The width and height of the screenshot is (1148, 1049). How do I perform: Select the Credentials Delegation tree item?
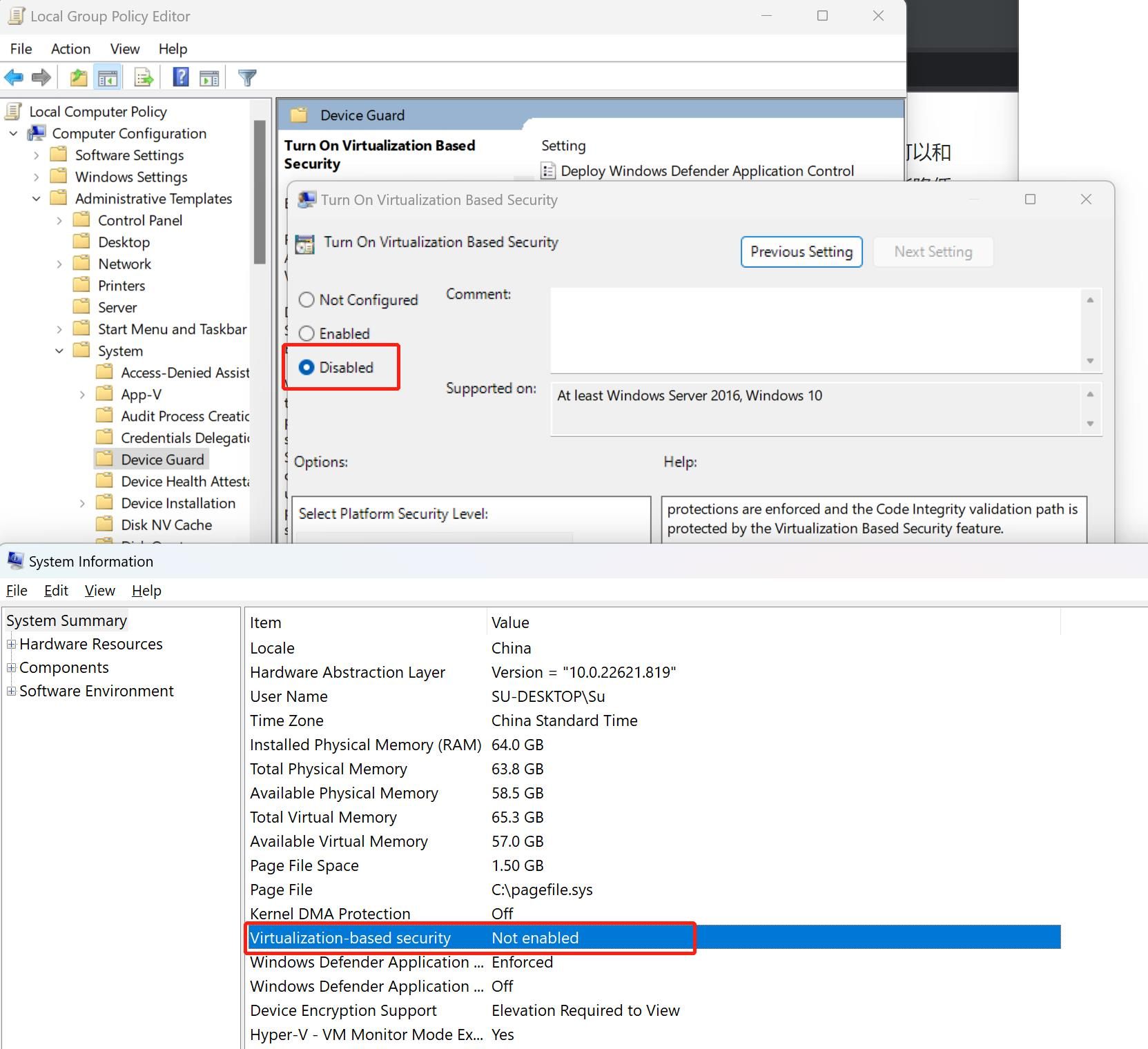point(185,438)
